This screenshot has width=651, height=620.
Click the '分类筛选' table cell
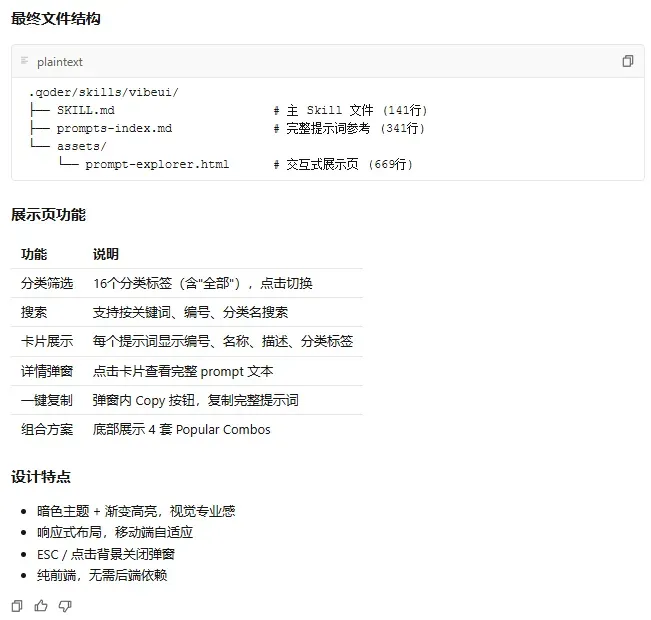47,283
